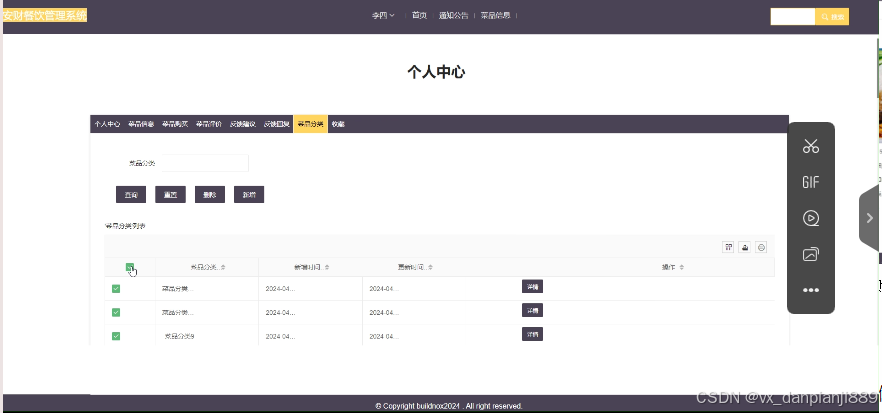Open the 李四 user dropdown
The height and width of the screenshot is (413, 882).
[383, 16]
